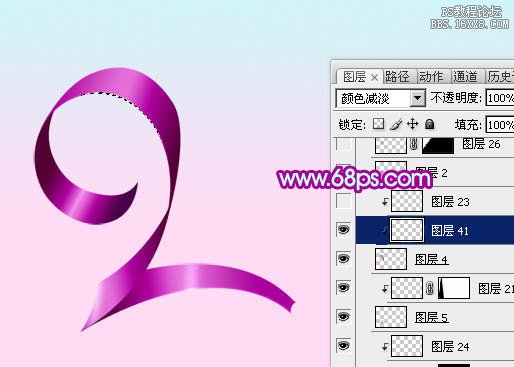Click the layer name 图层 5
Screen dimensions: 514x367
(x=431, y=317)
